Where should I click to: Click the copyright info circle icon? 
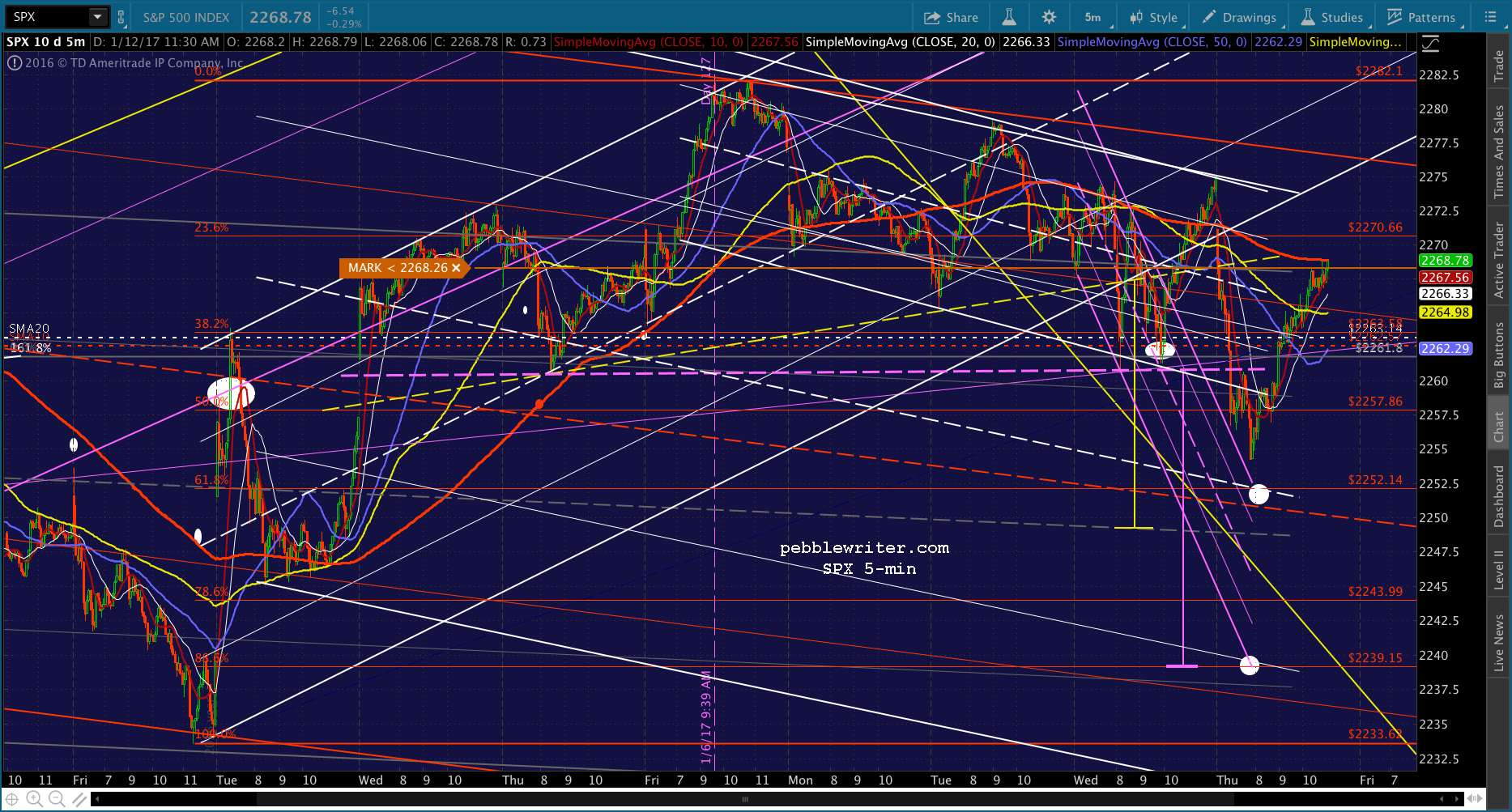(15, 62)
